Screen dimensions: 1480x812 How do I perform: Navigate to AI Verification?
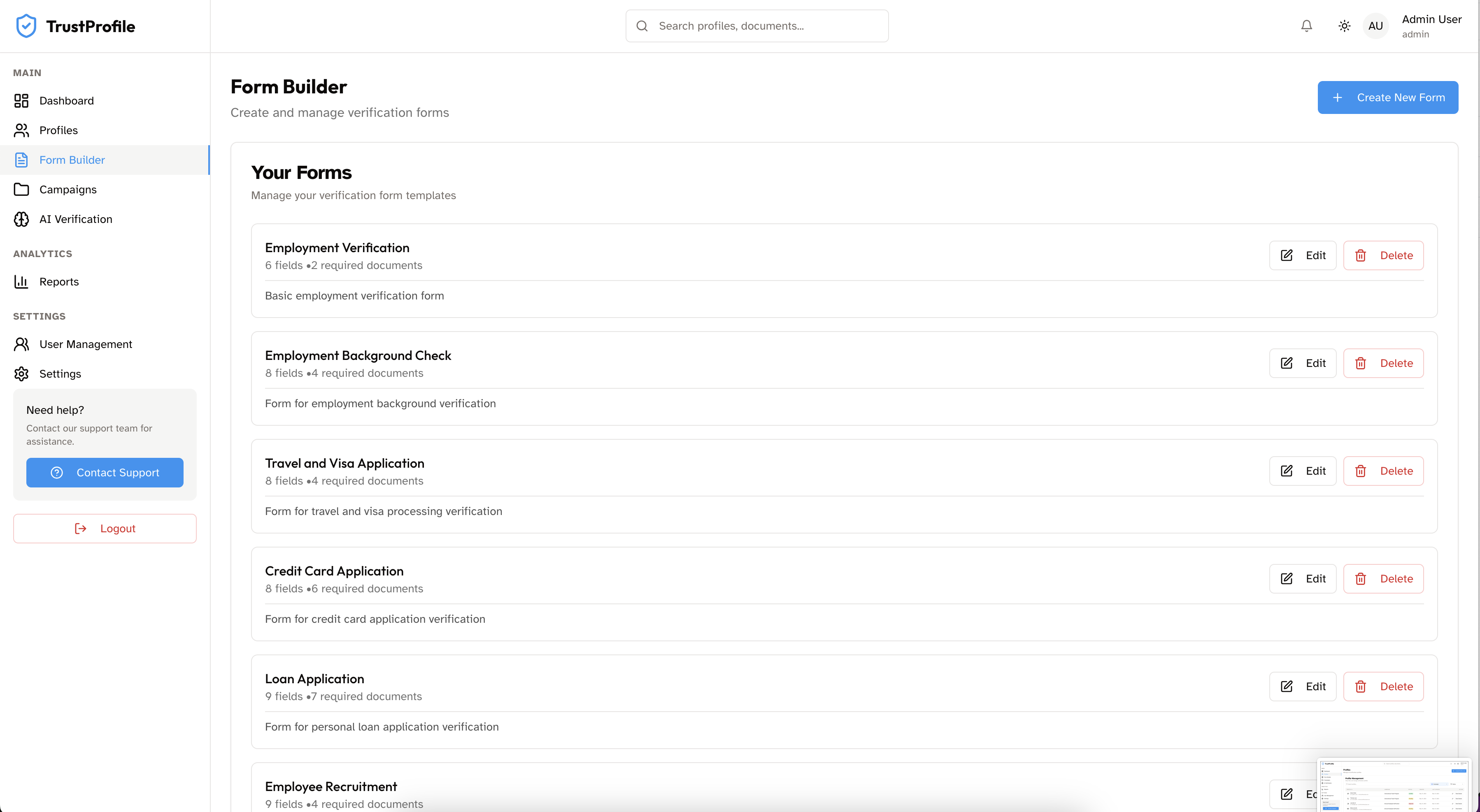pos(105,219)
